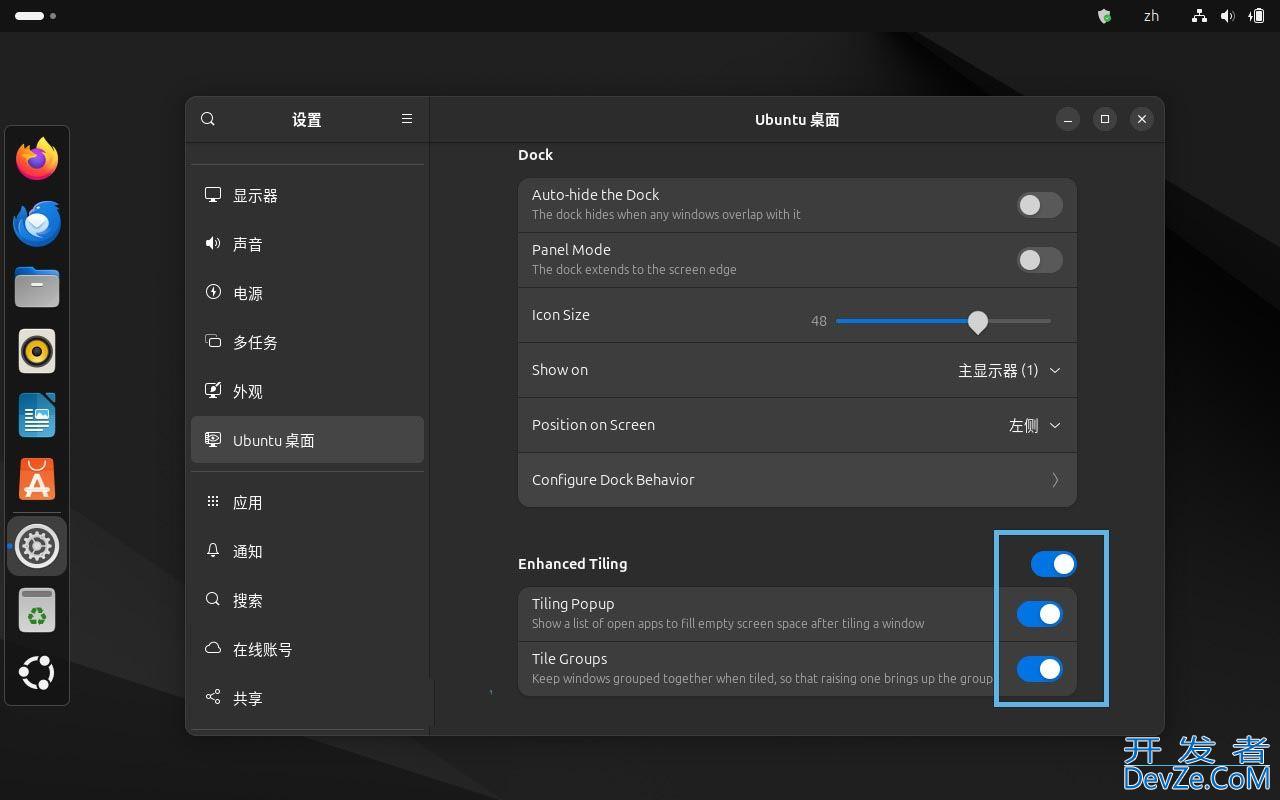Viewport: 1280px width, 800px height.
Task: Open the settings search icon
Action: [208, 119]
